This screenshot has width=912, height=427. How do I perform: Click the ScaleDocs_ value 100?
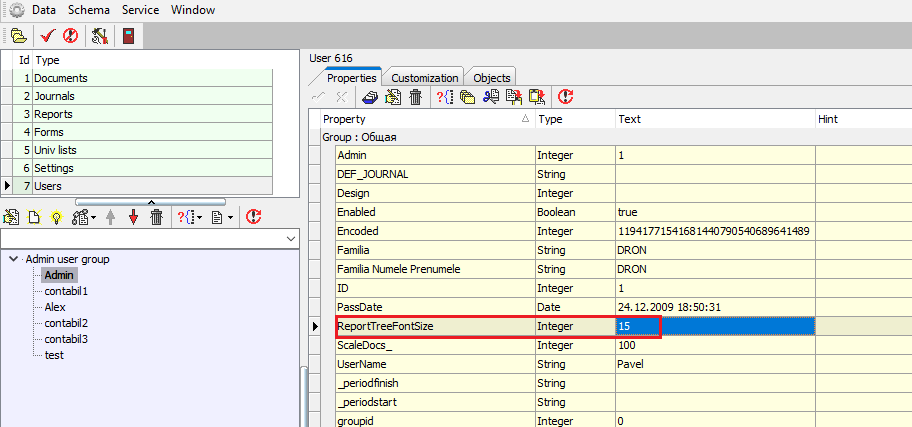coord(715,346)
